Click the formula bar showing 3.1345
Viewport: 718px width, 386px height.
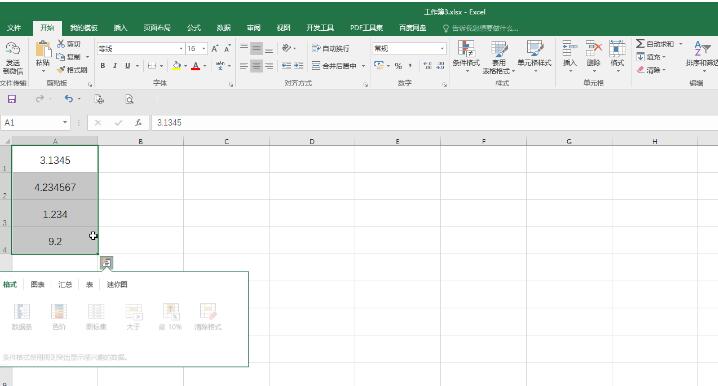click(434, 123)
